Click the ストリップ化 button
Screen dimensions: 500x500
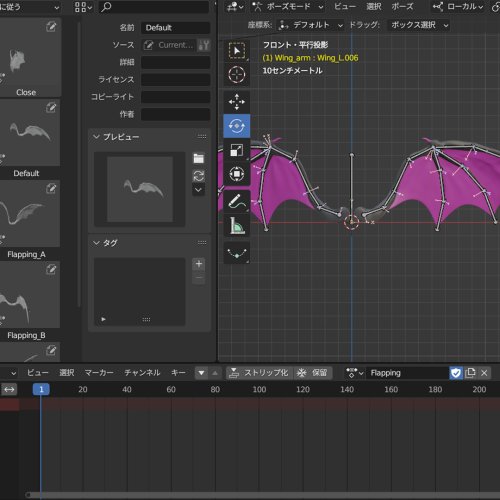tap(260, 373)
